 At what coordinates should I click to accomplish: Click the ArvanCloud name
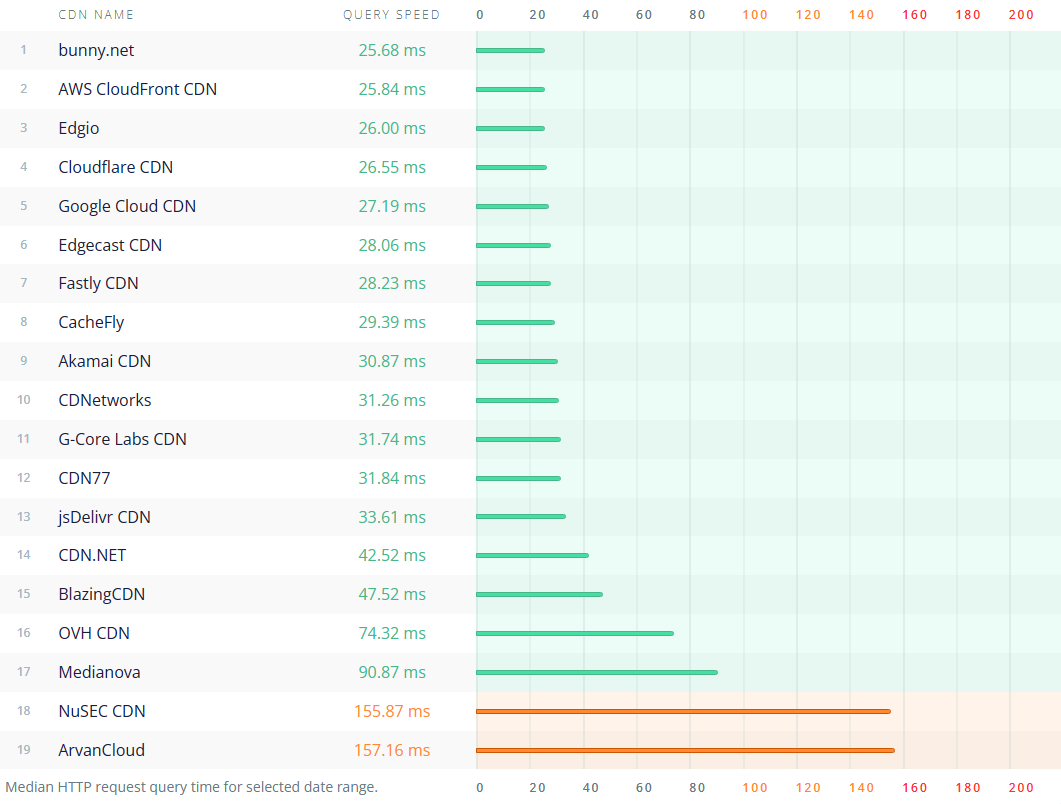(101, 750)
